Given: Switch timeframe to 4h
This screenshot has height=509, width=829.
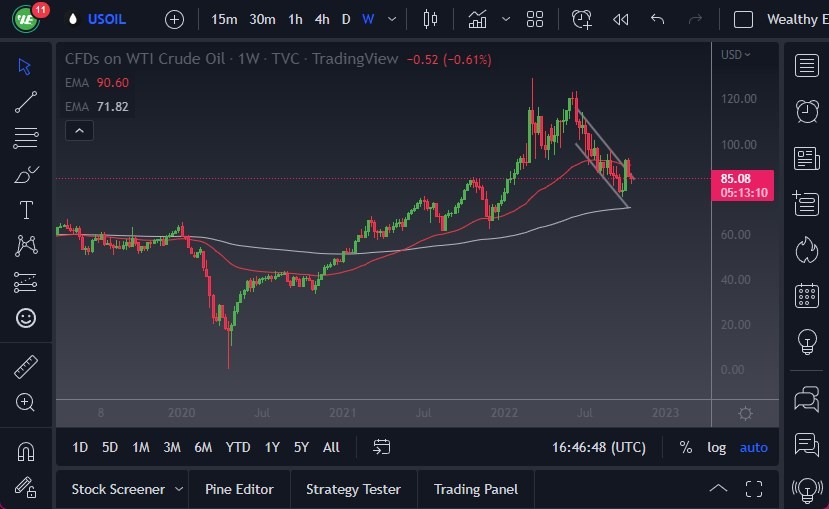Looking at the screenshot, I should (321, 19).
